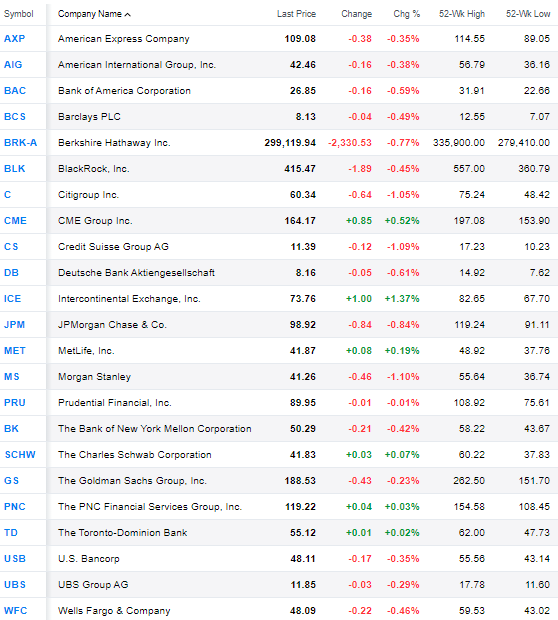Open the BRK-A symbol link
This screenshot has height=620, width=558.
21,143
